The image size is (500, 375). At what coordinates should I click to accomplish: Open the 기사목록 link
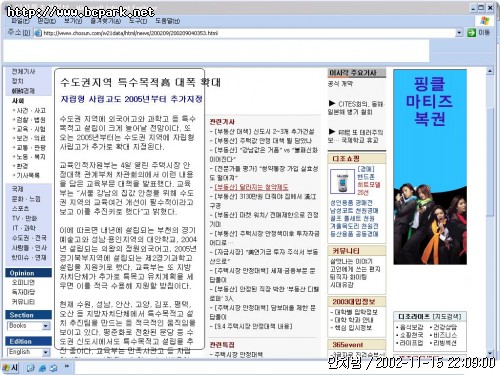coord(28,175)
